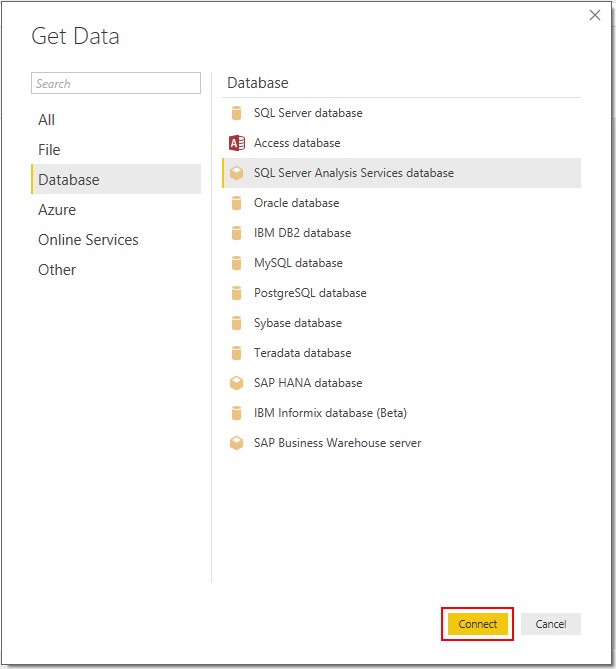
Task: Click the MySQL database cylinder icon
Action: tap(236, 263)
